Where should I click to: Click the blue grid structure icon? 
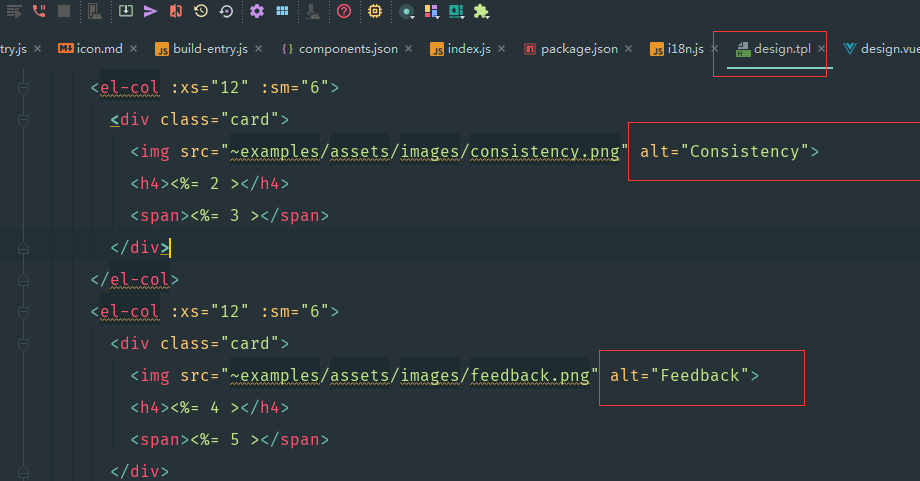282,11
